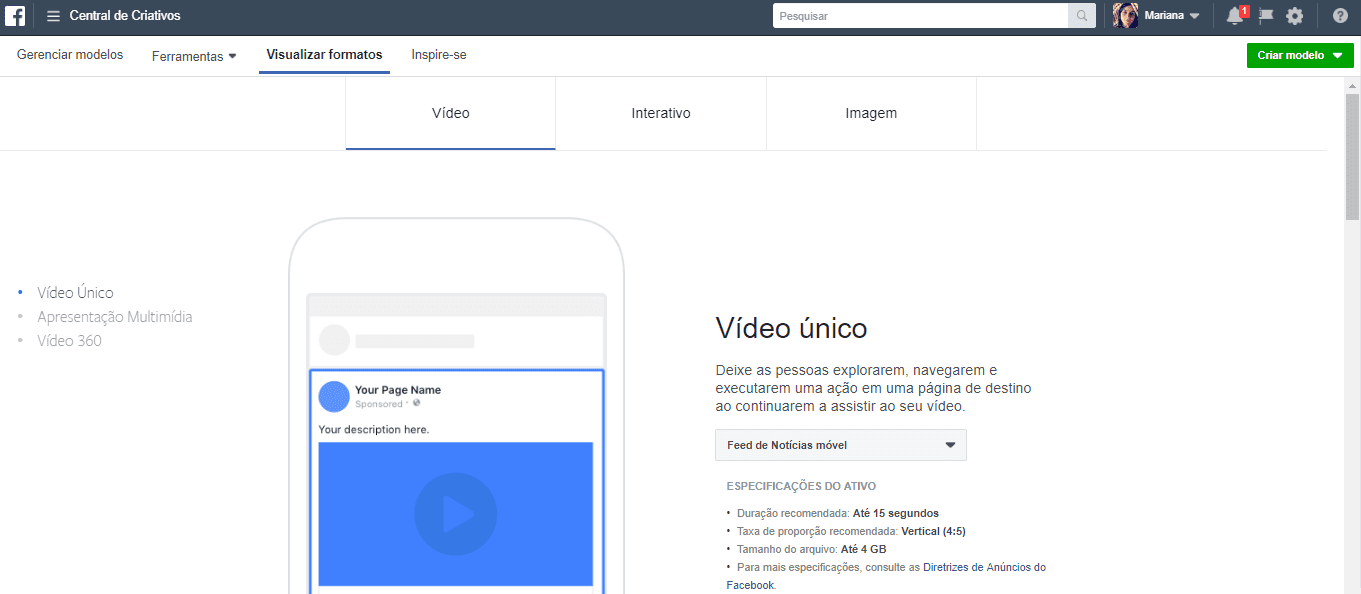Open the Criar modelo dropdown arrow
1361x594 pixels.
[1337, 55]
